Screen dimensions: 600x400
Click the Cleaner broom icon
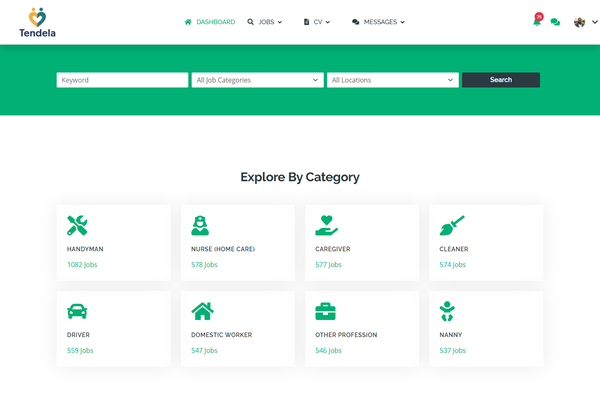point(451,225)
